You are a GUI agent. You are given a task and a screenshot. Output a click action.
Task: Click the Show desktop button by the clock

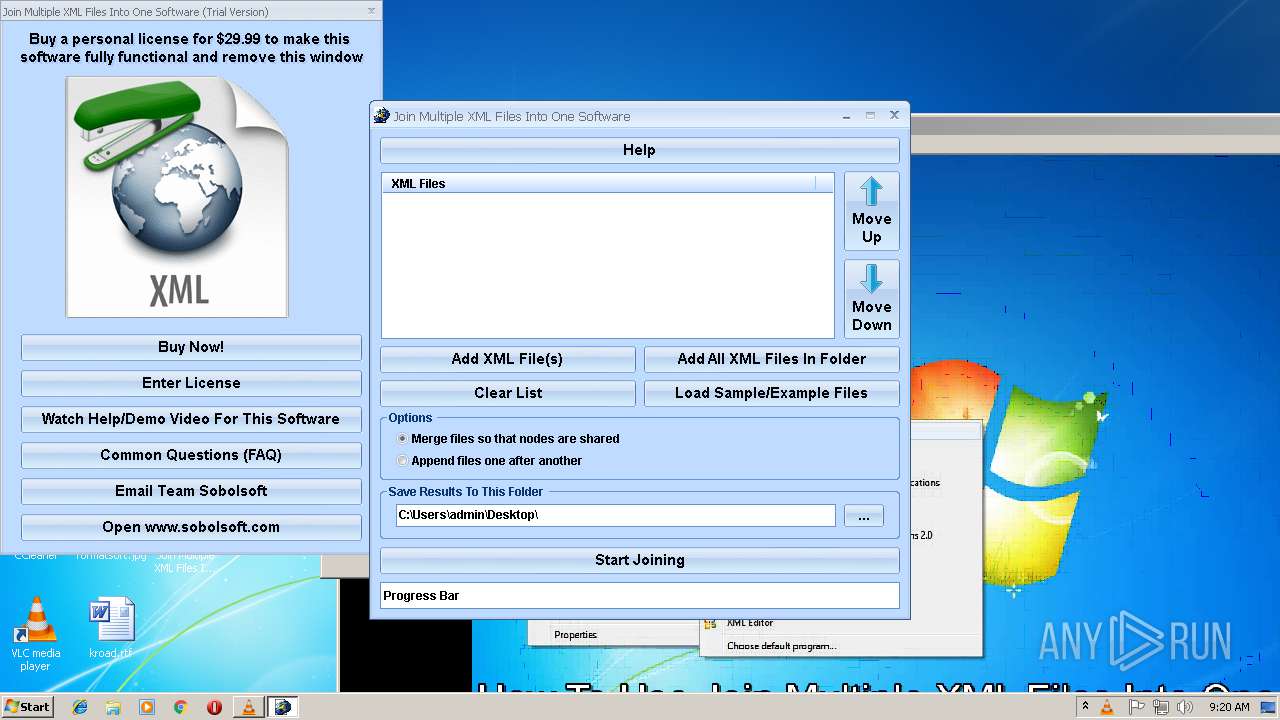(1269, 707)
